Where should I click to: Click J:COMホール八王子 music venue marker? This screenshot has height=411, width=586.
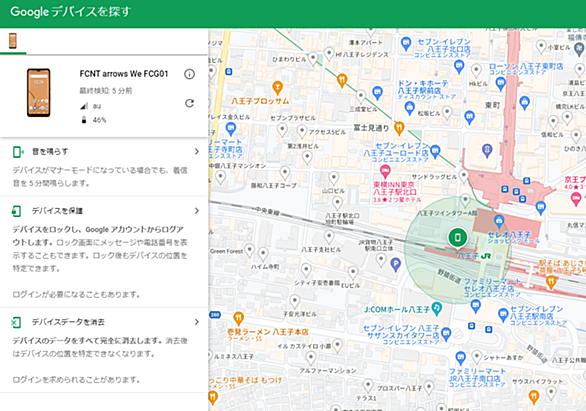pos(437,309)
